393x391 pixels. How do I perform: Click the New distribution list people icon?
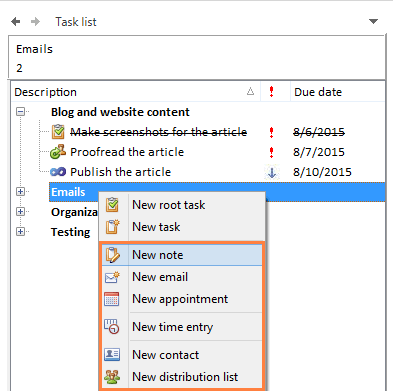point(112,377)
